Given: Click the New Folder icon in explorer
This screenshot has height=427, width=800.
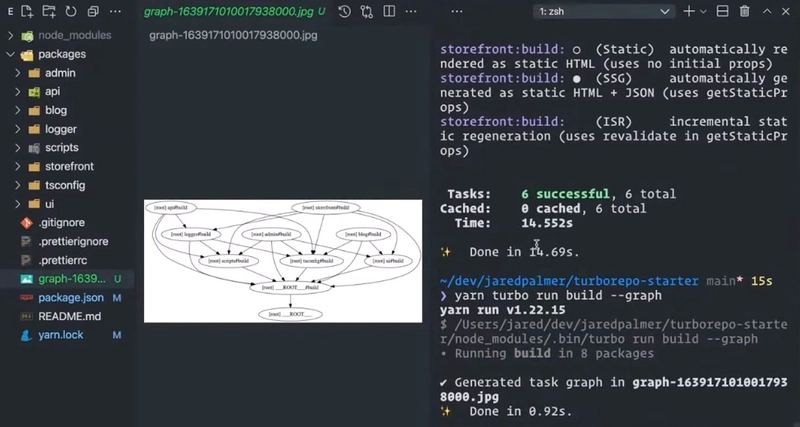Looking at the screenshot, I should (49, 11).
